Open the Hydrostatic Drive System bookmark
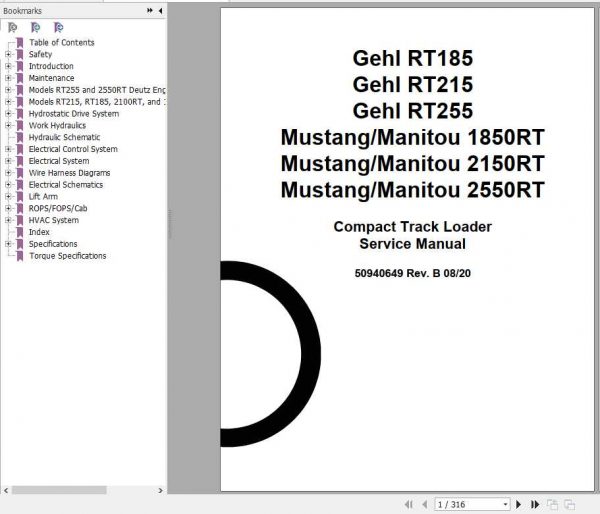Image resolution: width=600 pixels, height=514 pixels. tap(74, 114)
